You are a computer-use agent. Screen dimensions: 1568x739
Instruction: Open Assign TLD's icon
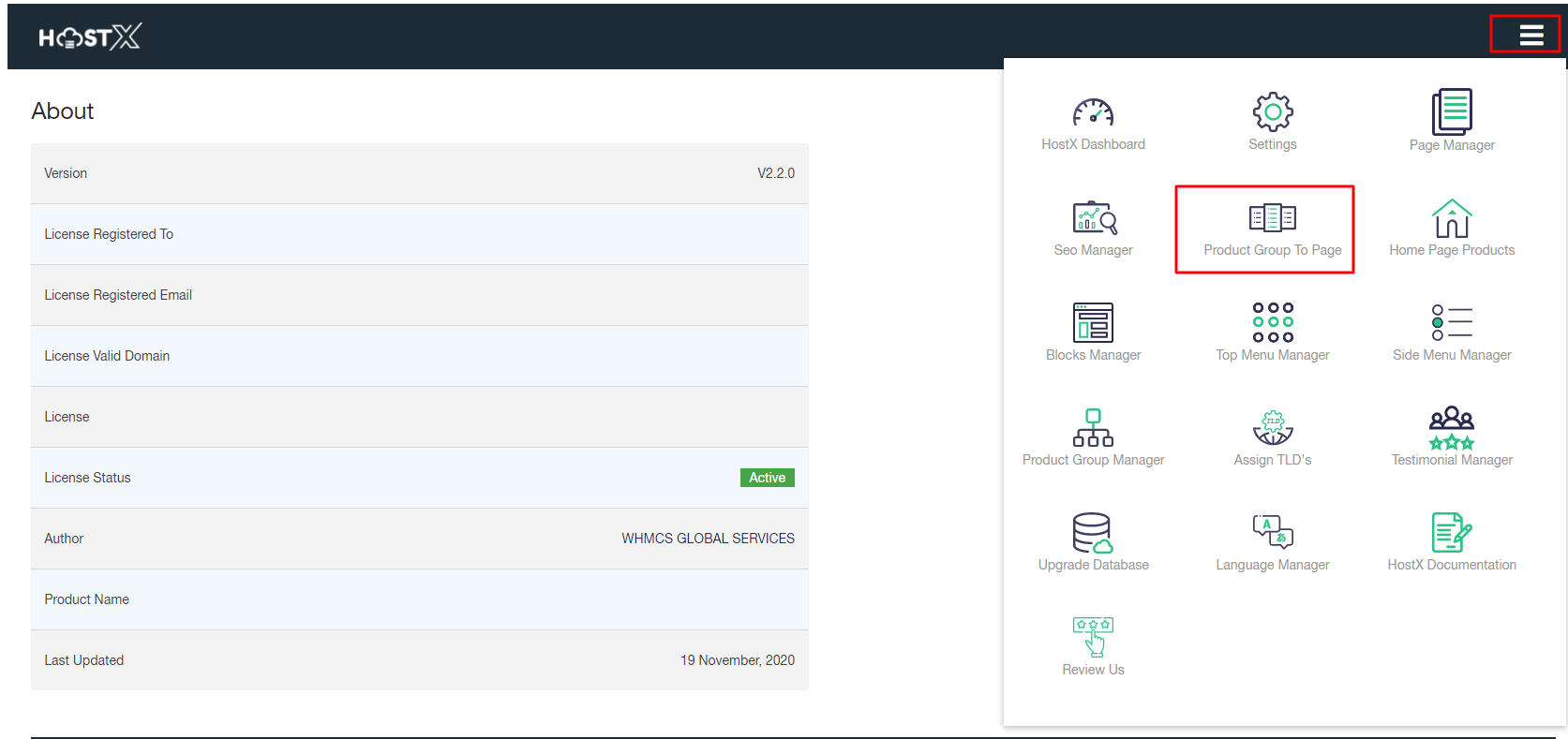1272,428
